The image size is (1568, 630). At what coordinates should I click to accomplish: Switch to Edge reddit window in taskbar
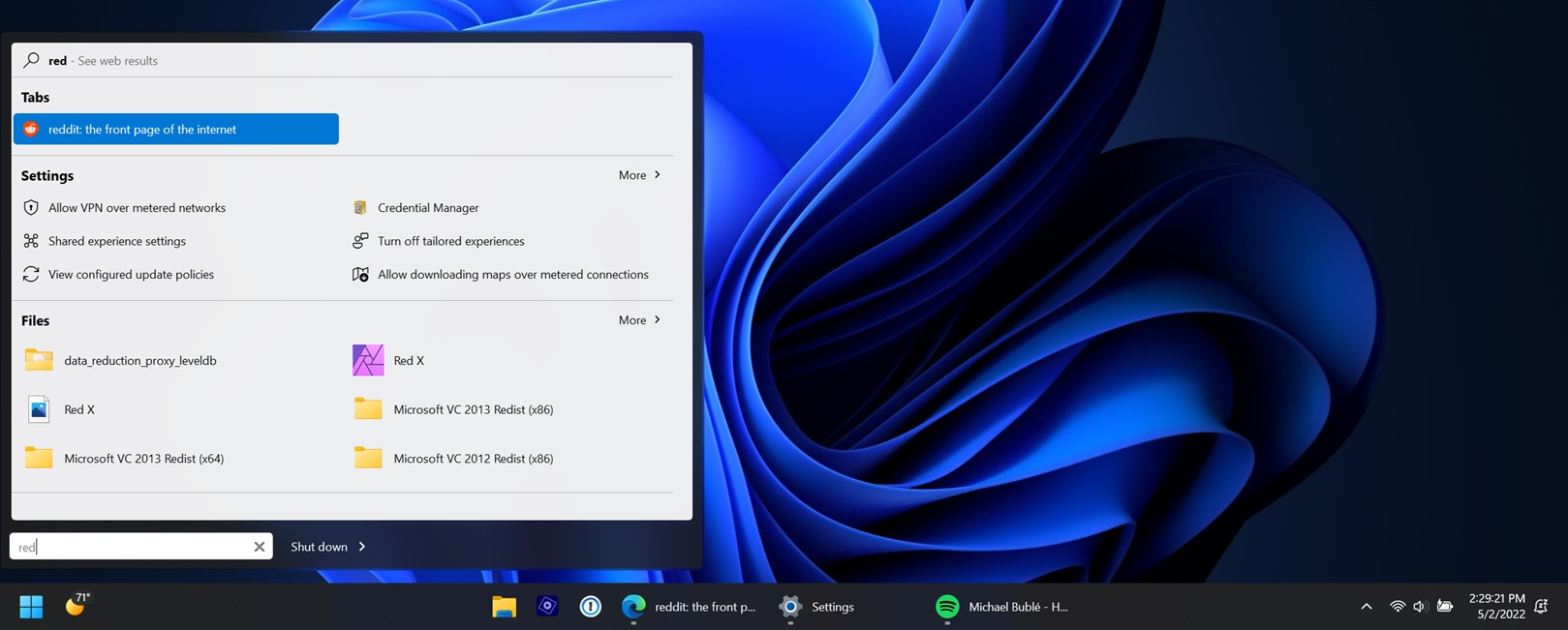click(x=689, y=607)
